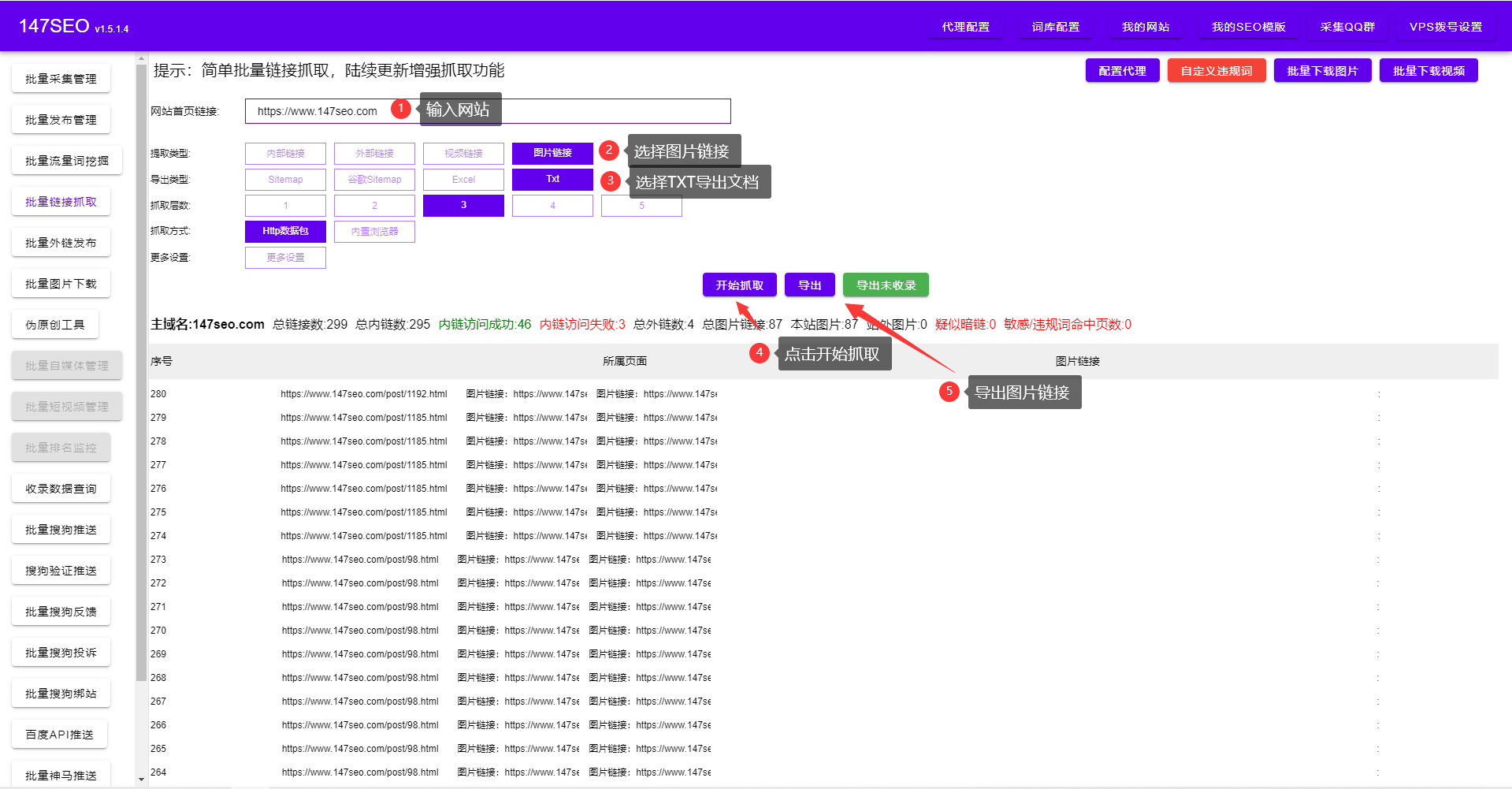1512x789 pixels.
Task: Select Excel export type
Action: pyautogui.click(x=463, y=180)
